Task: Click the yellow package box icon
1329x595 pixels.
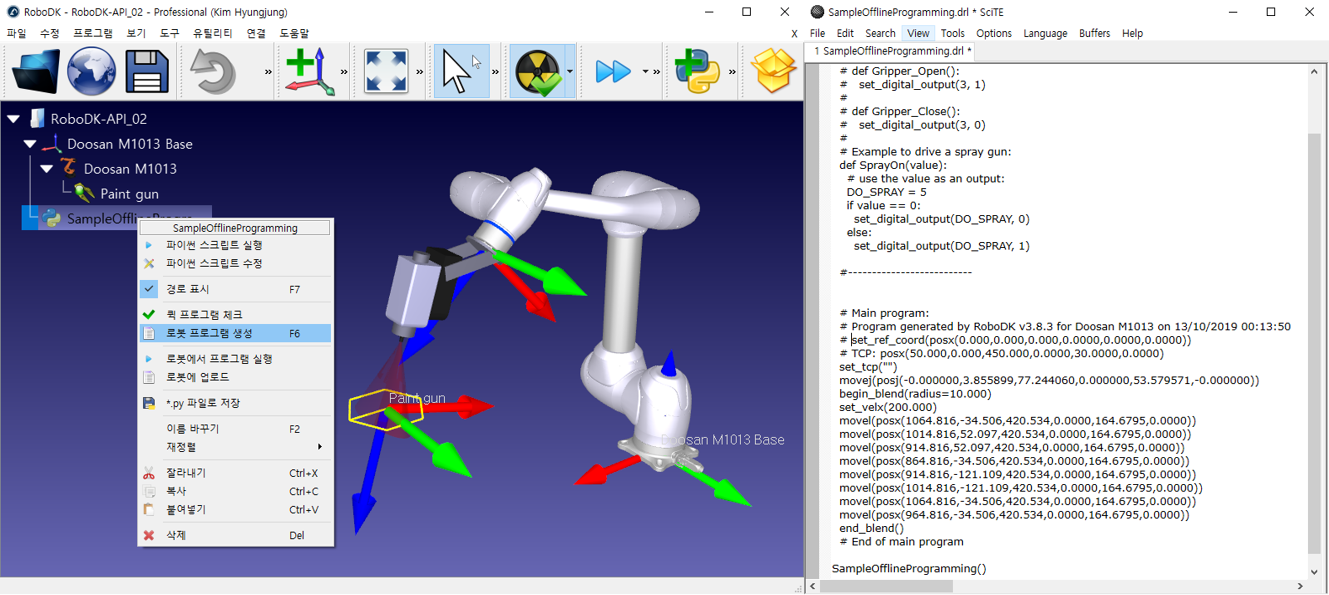Action: (773, 71)
